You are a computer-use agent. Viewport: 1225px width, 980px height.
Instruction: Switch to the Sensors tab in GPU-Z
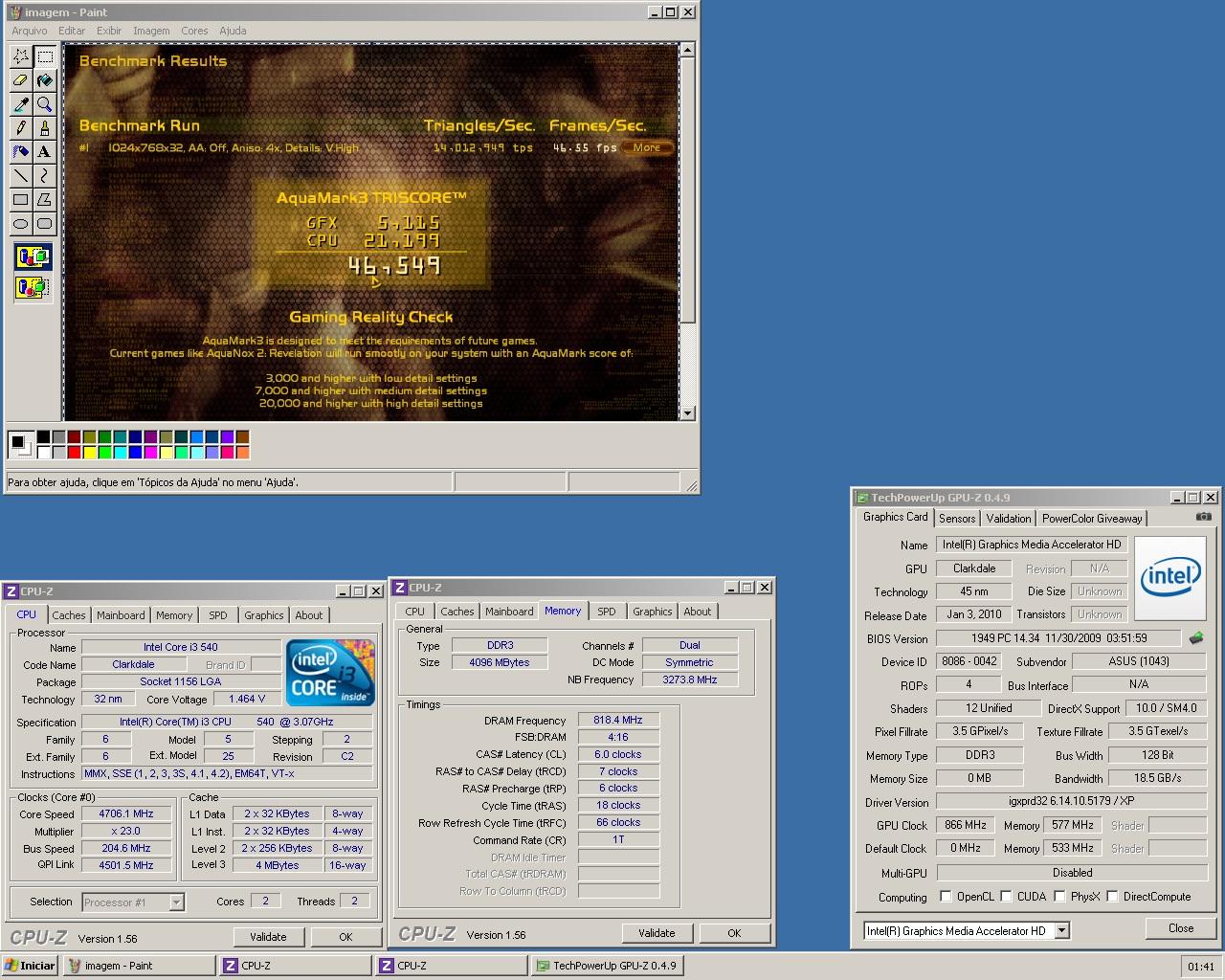[957, 519]
